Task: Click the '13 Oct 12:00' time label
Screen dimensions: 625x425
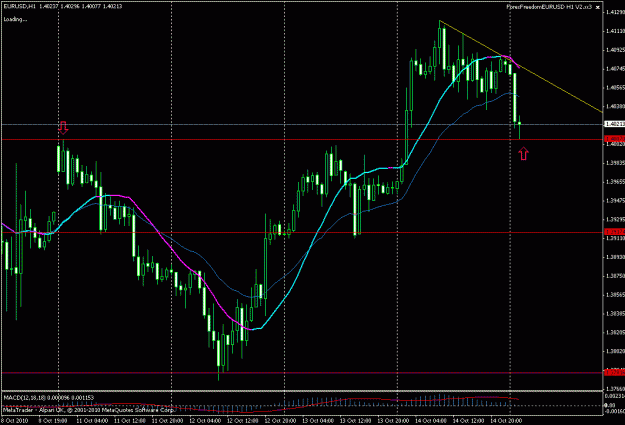Action: coord(355,421)
